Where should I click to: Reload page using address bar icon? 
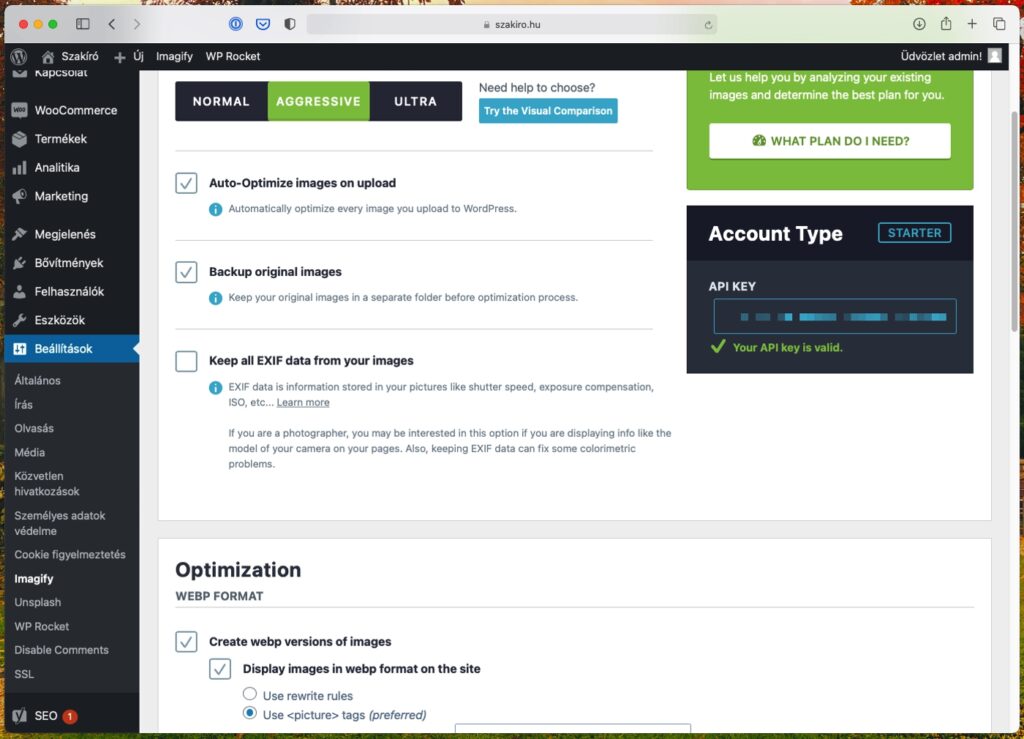[x=709, y=25]
